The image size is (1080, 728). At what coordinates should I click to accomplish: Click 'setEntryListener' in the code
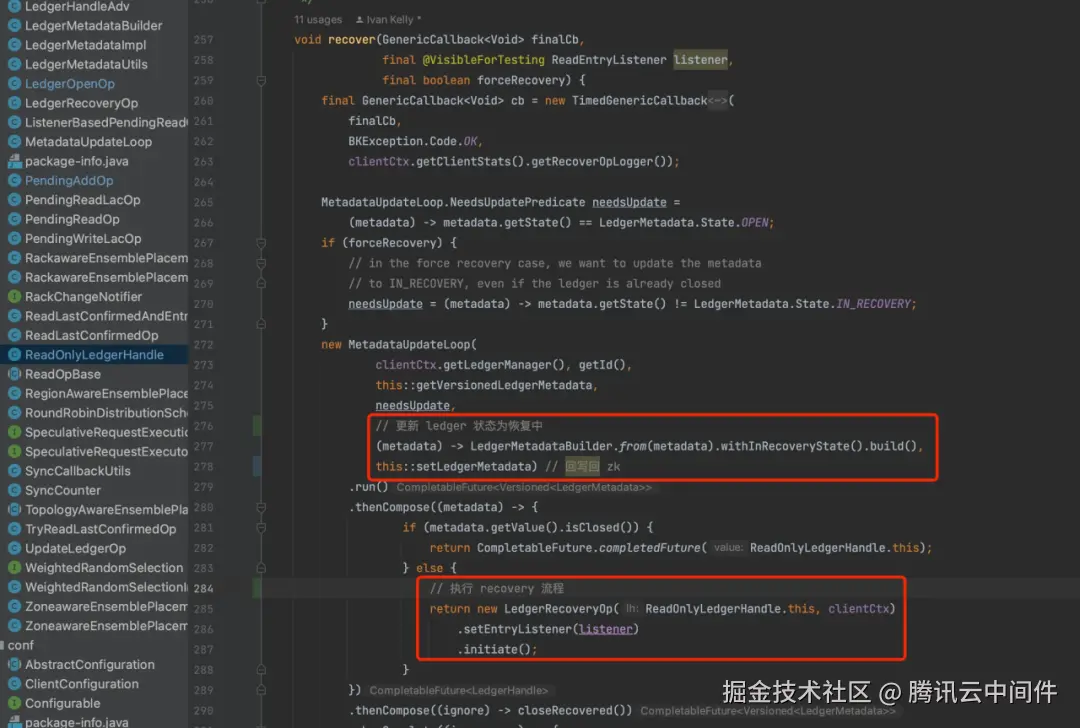point(518,629)
